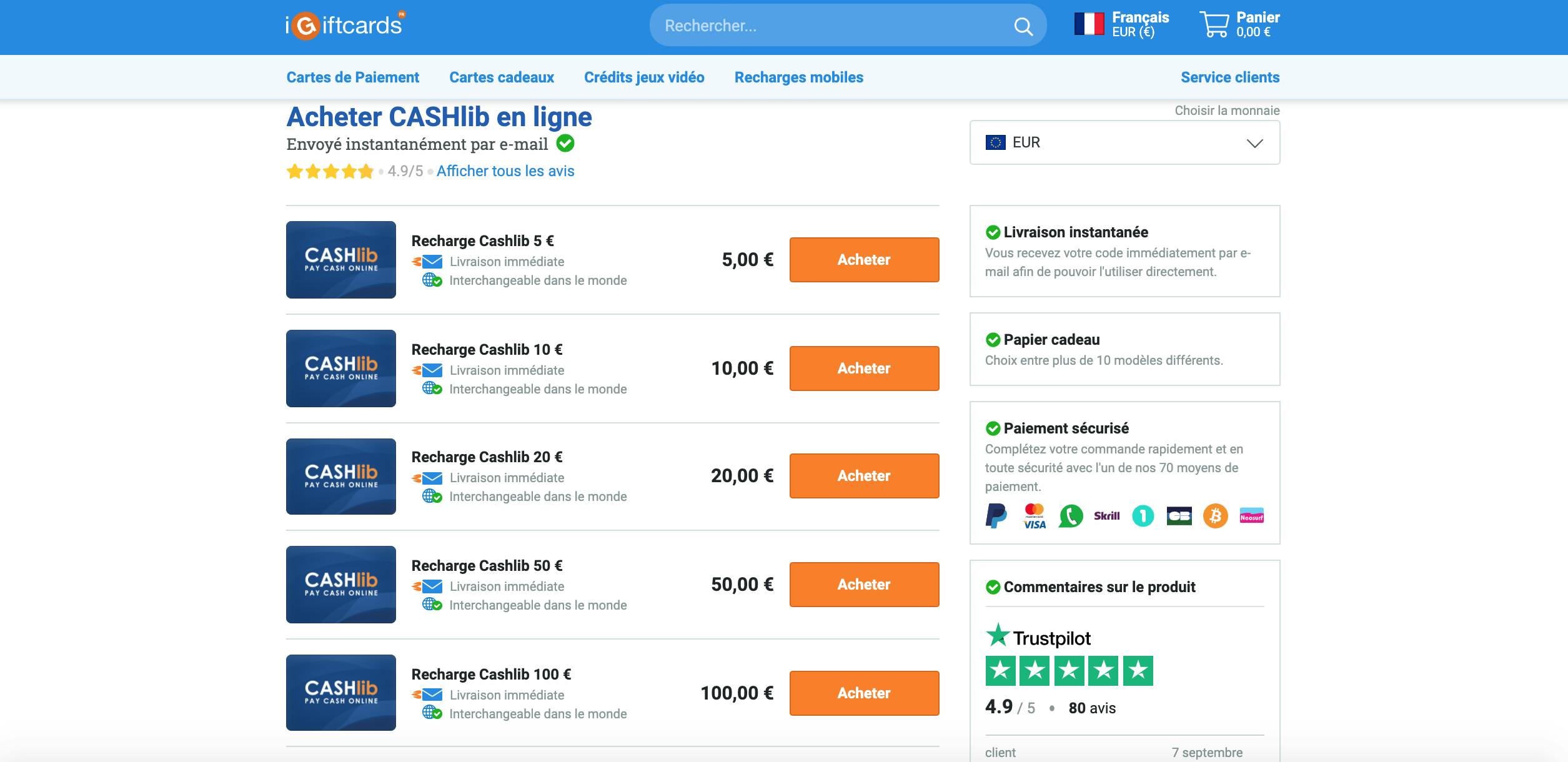Click green checkmark next to Paiement sécurisé
Screen dimensions: 1568x762
(x=993, y=428)
